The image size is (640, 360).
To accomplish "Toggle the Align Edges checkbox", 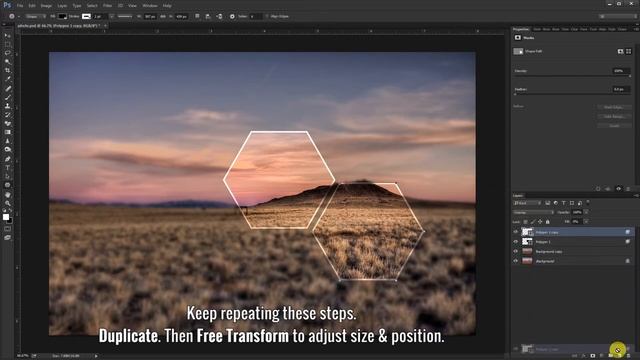I will click(267, 16).
